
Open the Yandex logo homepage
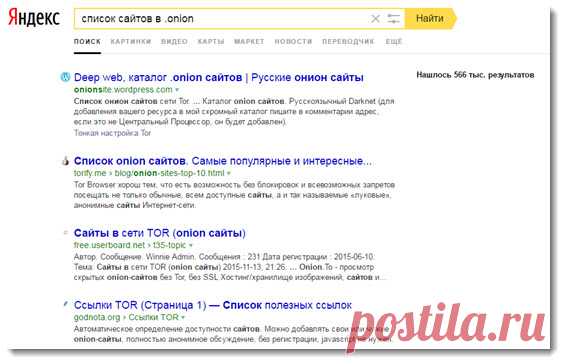tap(34, 18)
